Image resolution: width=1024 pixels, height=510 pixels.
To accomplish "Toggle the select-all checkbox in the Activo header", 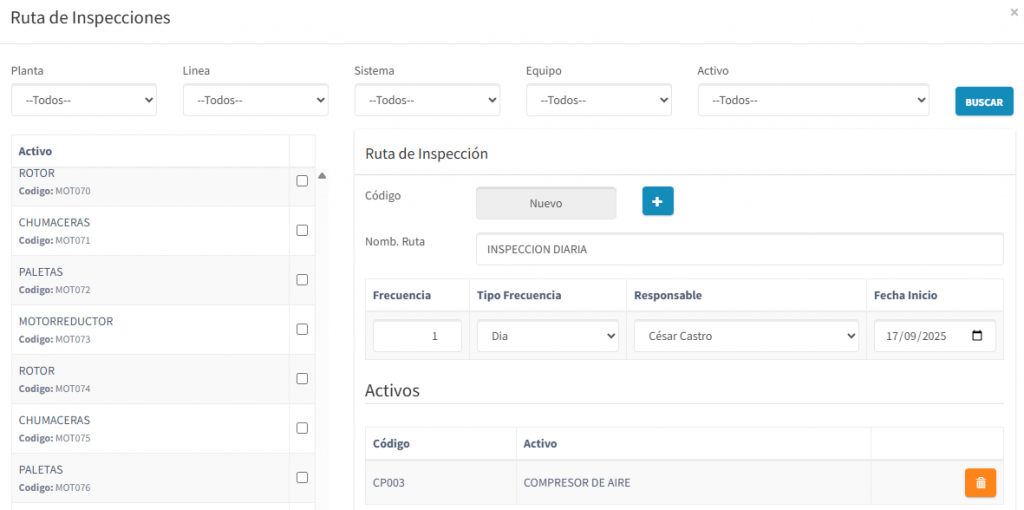I will pyautogui.click(x=302, y=151).
